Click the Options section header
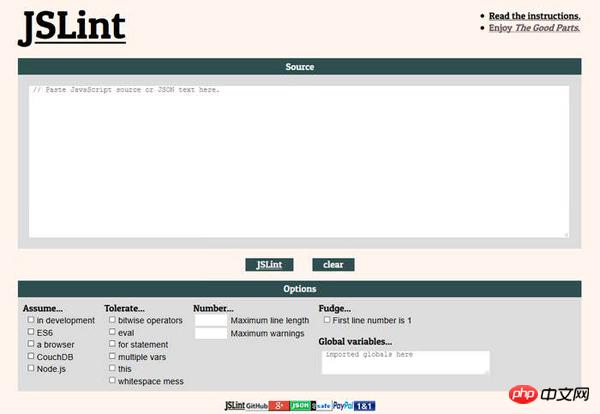This screenshot has height=414, width=600. [300, 289]
